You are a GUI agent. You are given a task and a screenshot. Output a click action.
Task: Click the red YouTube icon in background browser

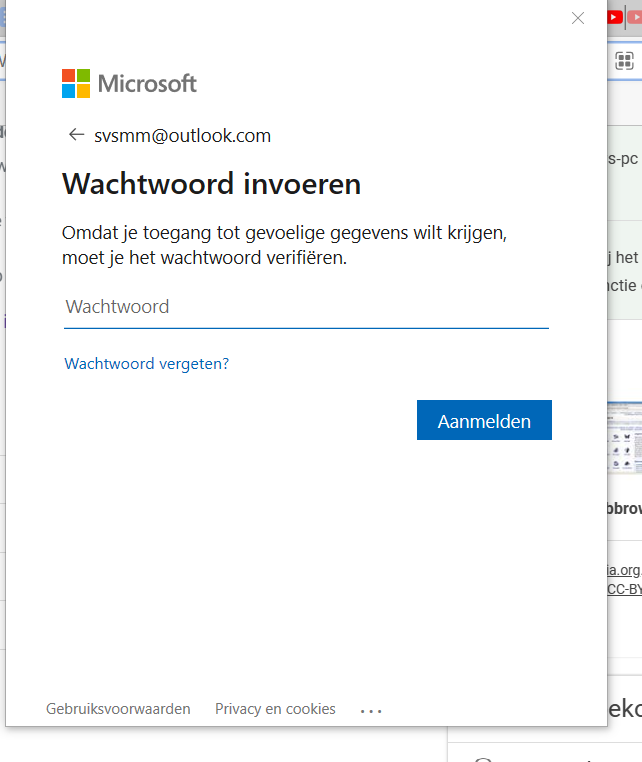[614, 17]
